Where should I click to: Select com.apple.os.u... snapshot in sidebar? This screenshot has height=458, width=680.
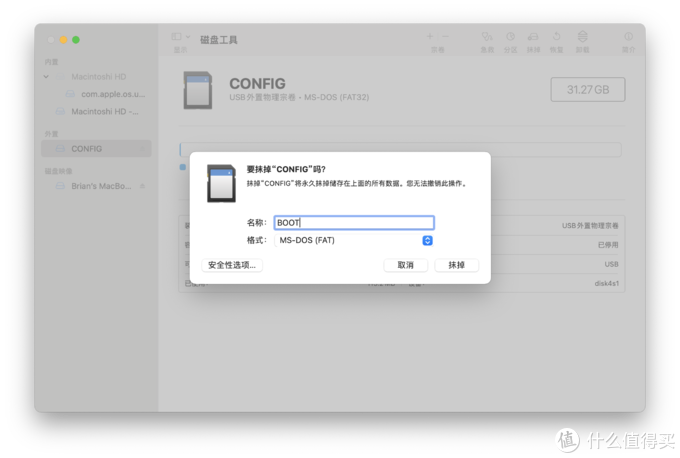(113, 94)
